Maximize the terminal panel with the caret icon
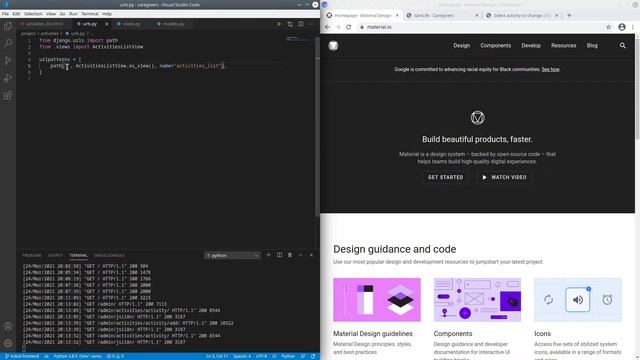This screenshot has height=360, width=640. tap(300, 255)
